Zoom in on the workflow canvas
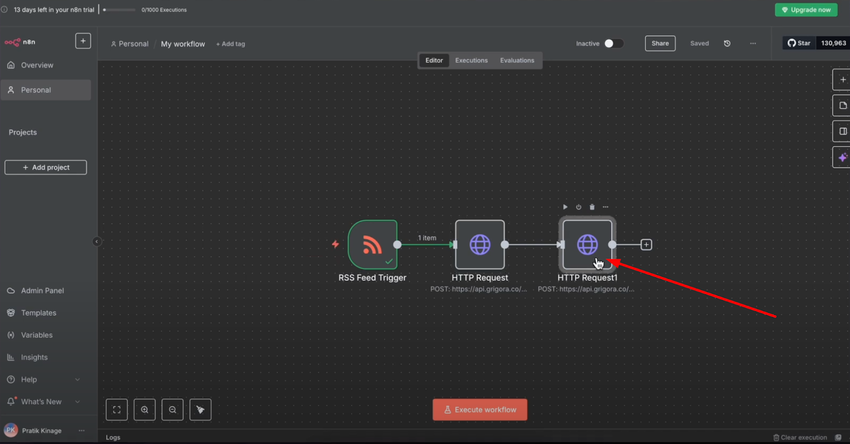Viewport: 850px width, 444px height. [x=145, y=410]
